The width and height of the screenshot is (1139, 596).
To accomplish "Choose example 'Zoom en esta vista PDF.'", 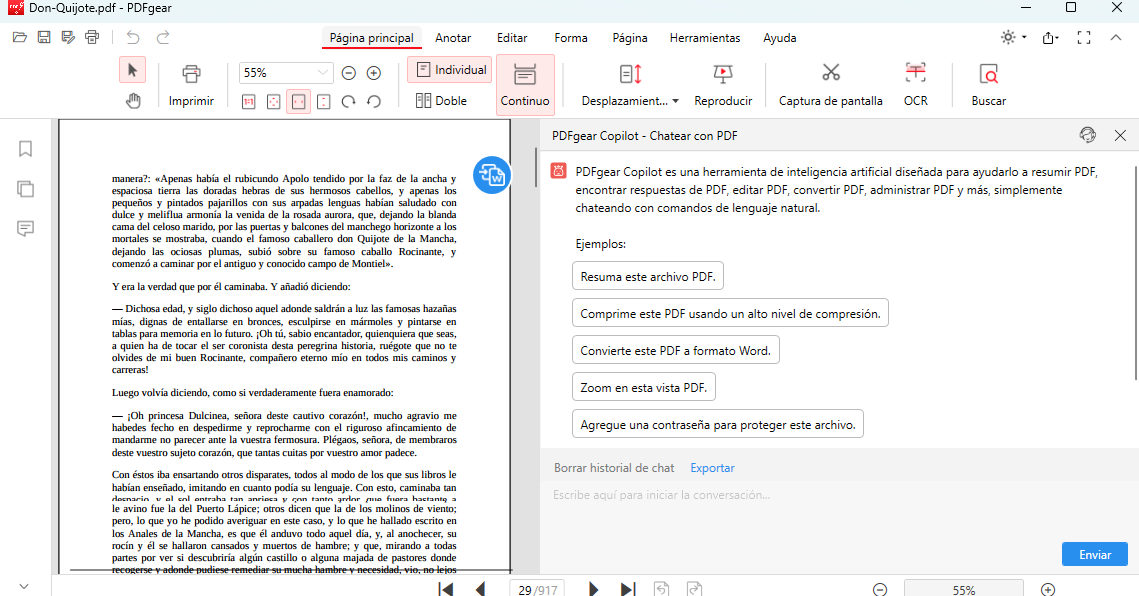I will coord(644,387).
